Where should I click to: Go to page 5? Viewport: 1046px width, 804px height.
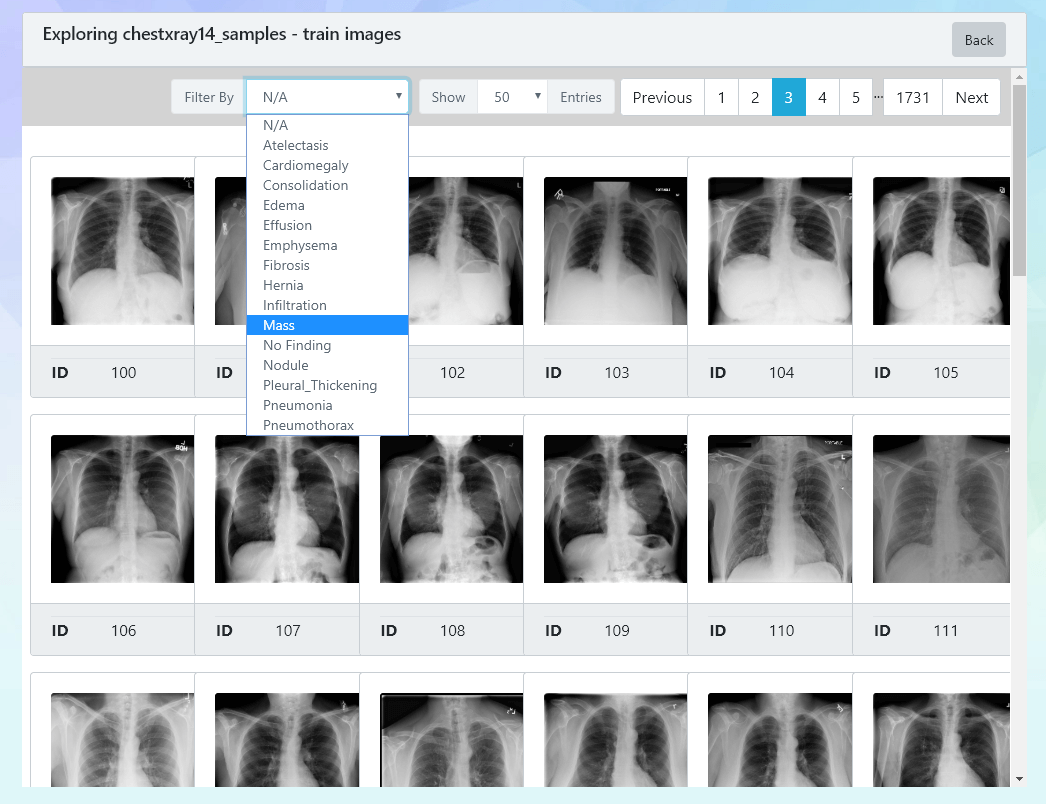tap(856, 97)
